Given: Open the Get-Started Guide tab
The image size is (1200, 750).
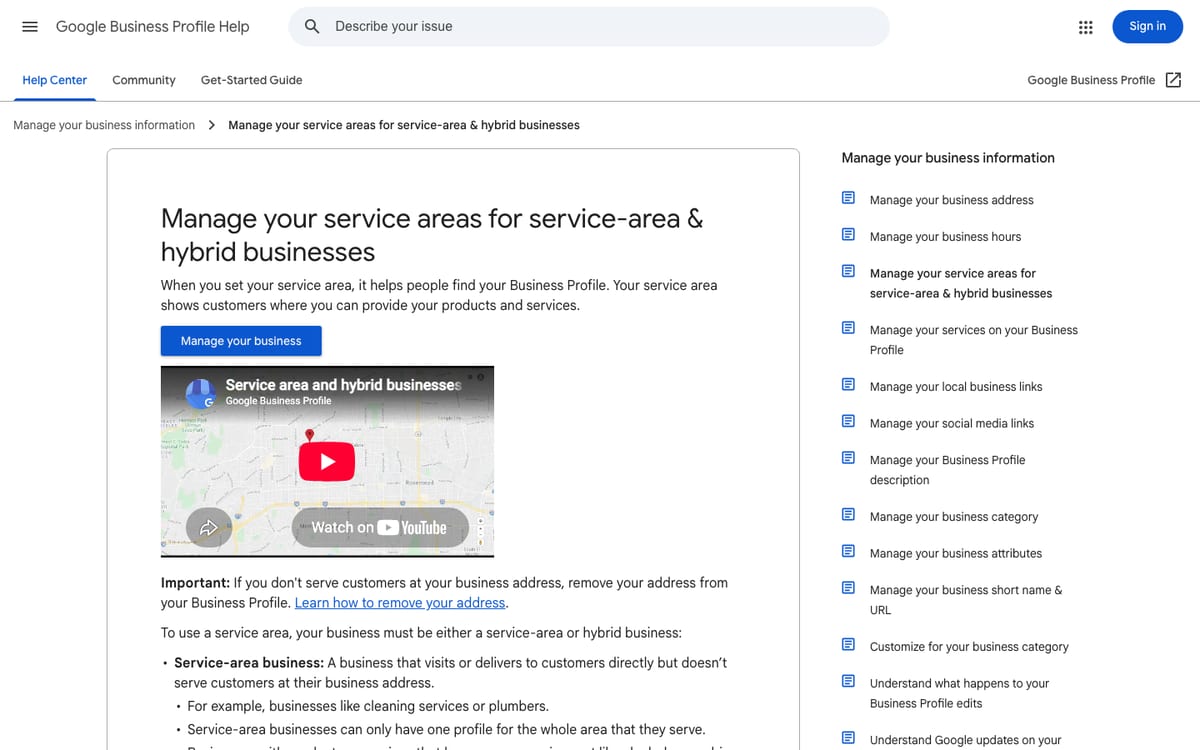Looking at the screenshot, I should click(251, 80).
